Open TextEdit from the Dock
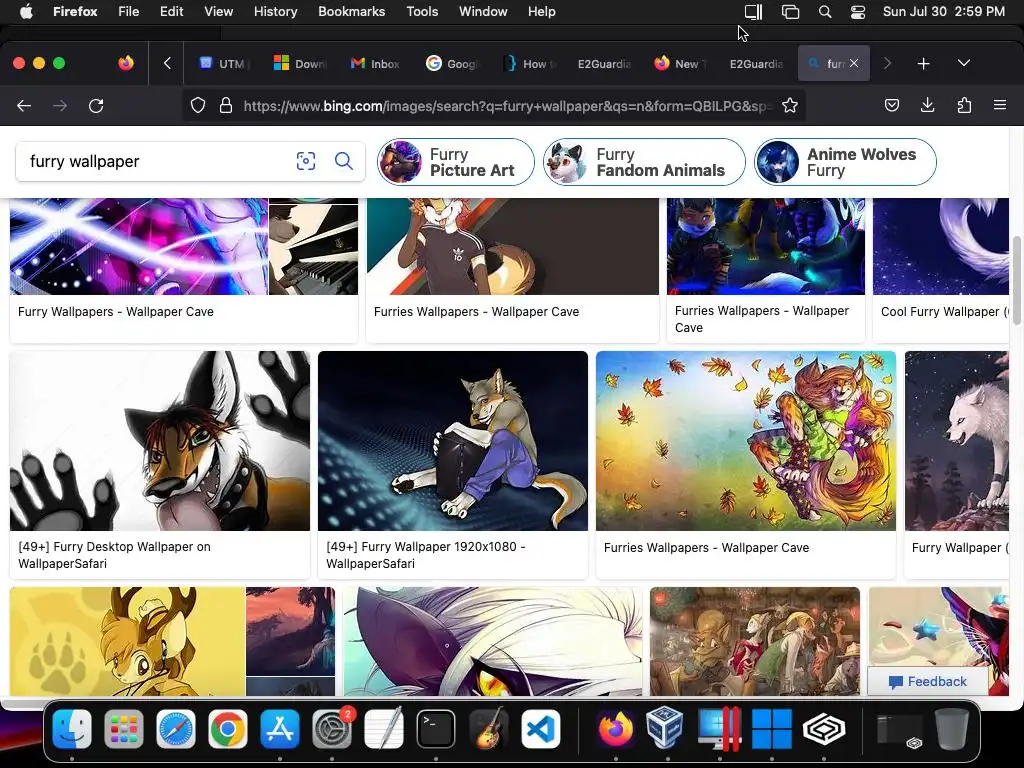Image resolution: width=1024 pixels, height=768 pixels. (x=383, y=729)
